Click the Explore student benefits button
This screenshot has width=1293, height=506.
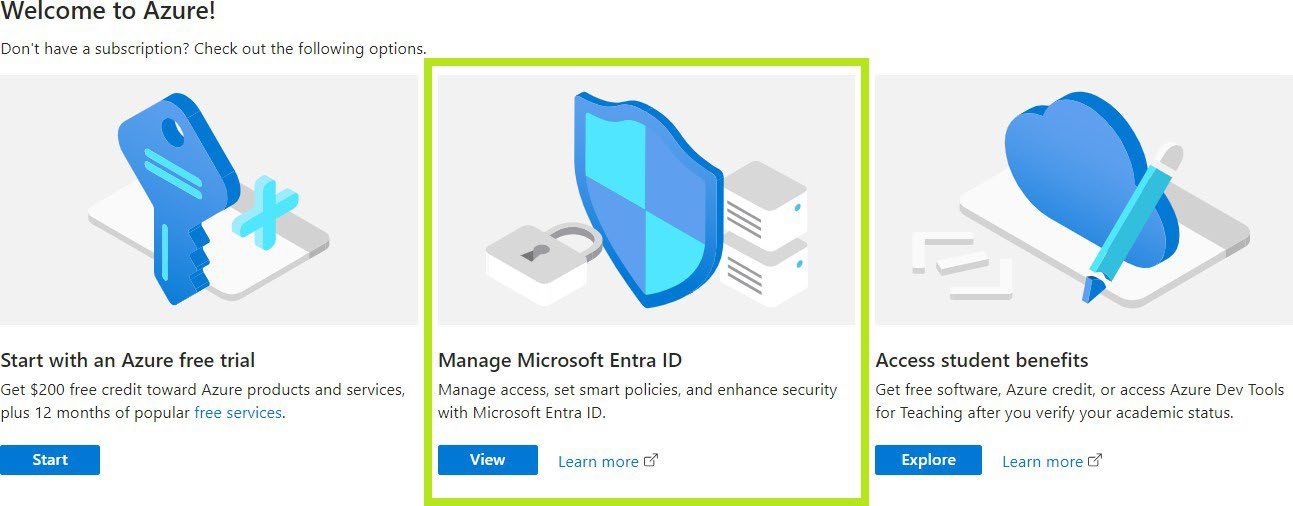click(x=928, y=460)
